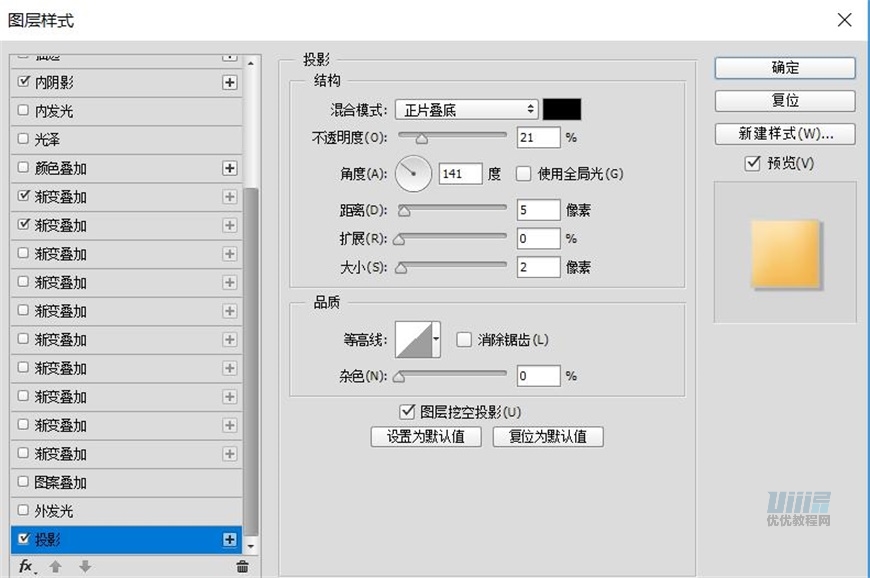Viewport: 870px width, 578px height.
Task: Click the plus icon beside 投影
Action: click(230, 540)
